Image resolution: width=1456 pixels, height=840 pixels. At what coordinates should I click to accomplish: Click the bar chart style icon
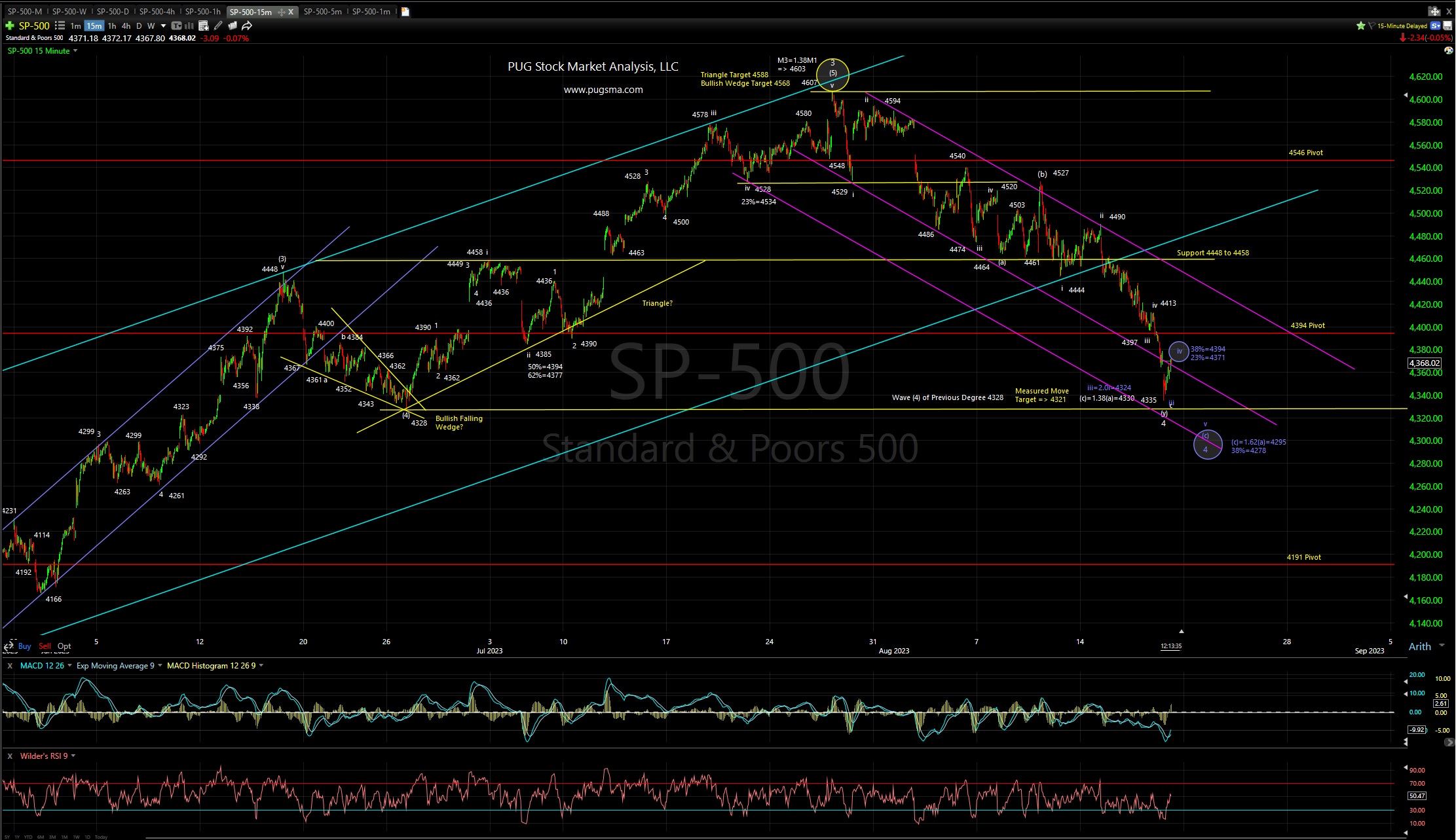(188, 26)
